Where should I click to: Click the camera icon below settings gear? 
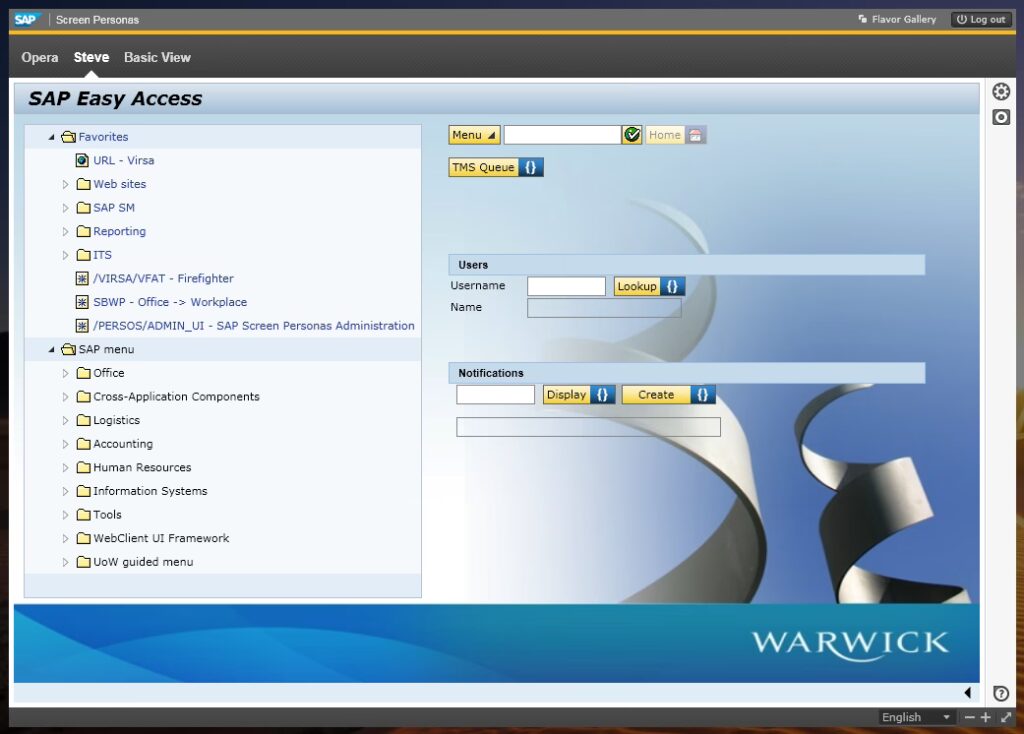pyautogui.click(x=1001, y=117)
